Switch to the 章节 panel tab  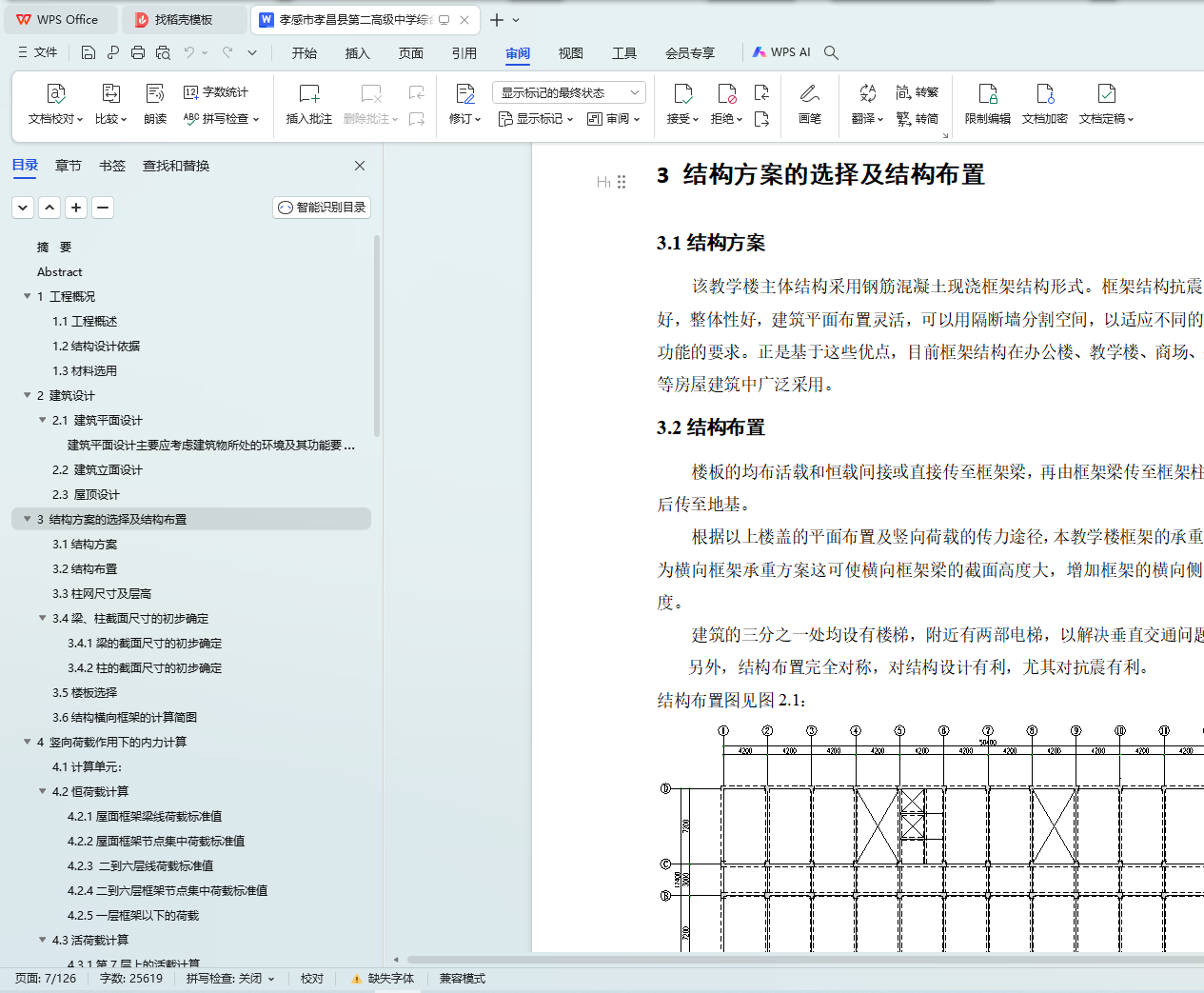click(x=69, y=166)
